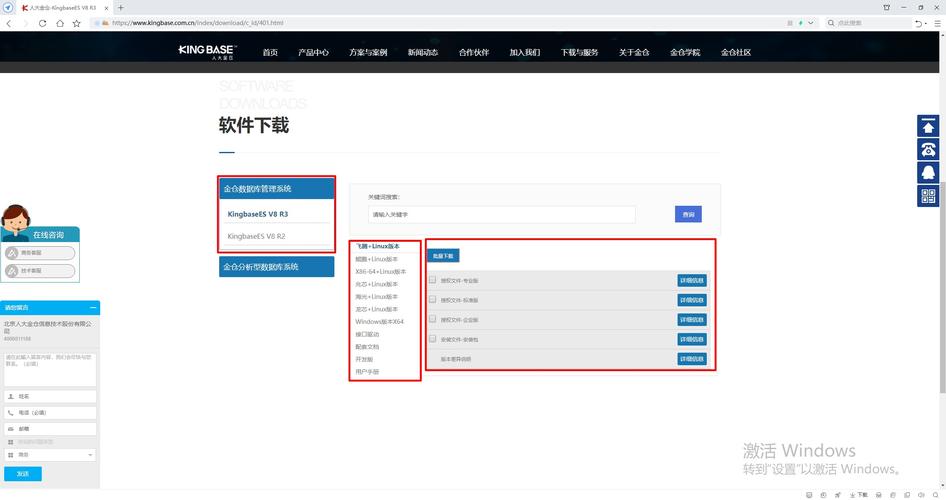Image resolution: width=946 pixels, height=500 pixels.
Task: Click the 技术客服 chat button
Action: click(40, 271)
